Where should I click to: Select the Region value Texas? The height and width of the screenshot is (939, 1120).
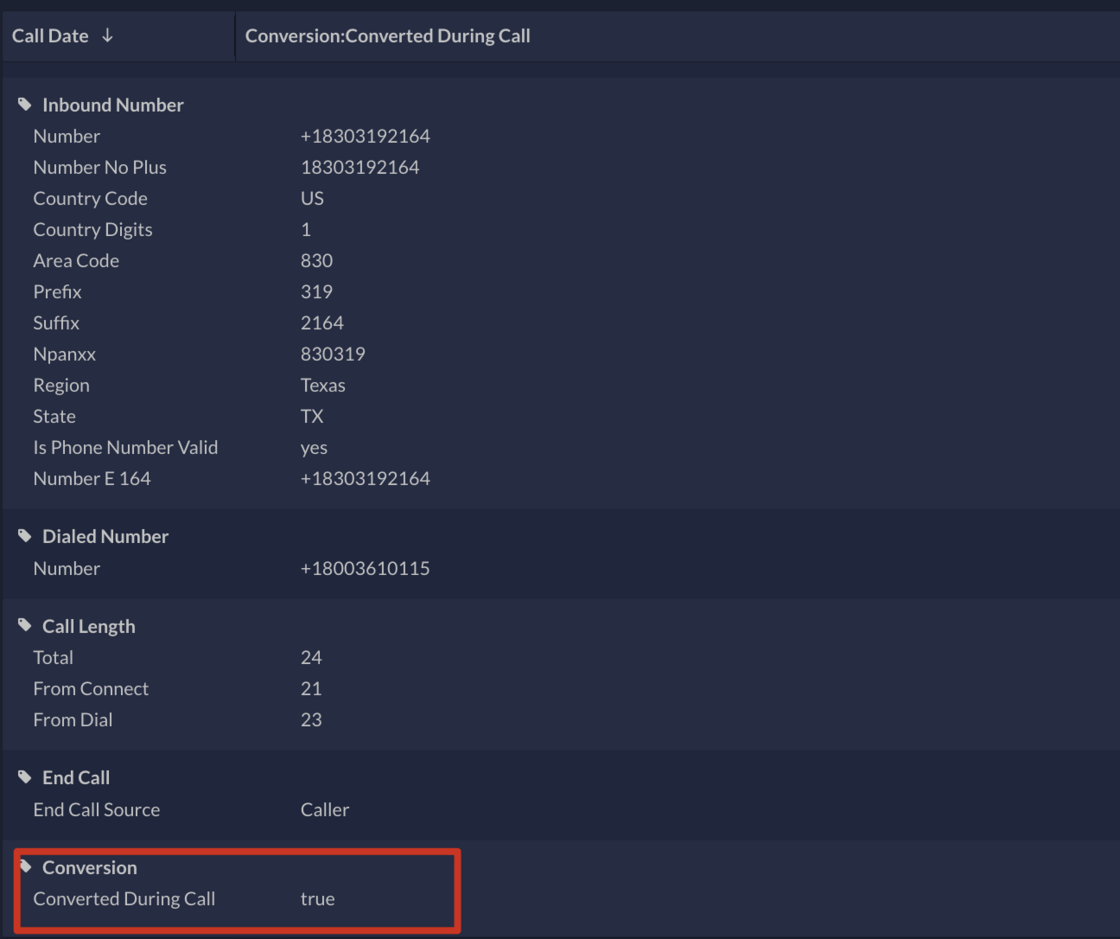tap(323, 384)
